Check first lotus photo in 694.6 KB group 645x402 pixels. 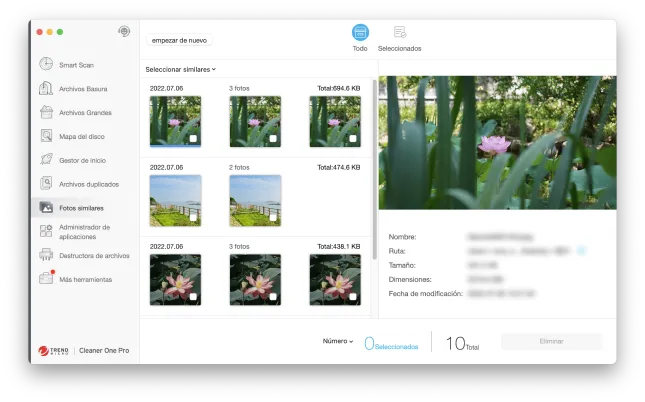pyautogui.click(x=193, y=139)
